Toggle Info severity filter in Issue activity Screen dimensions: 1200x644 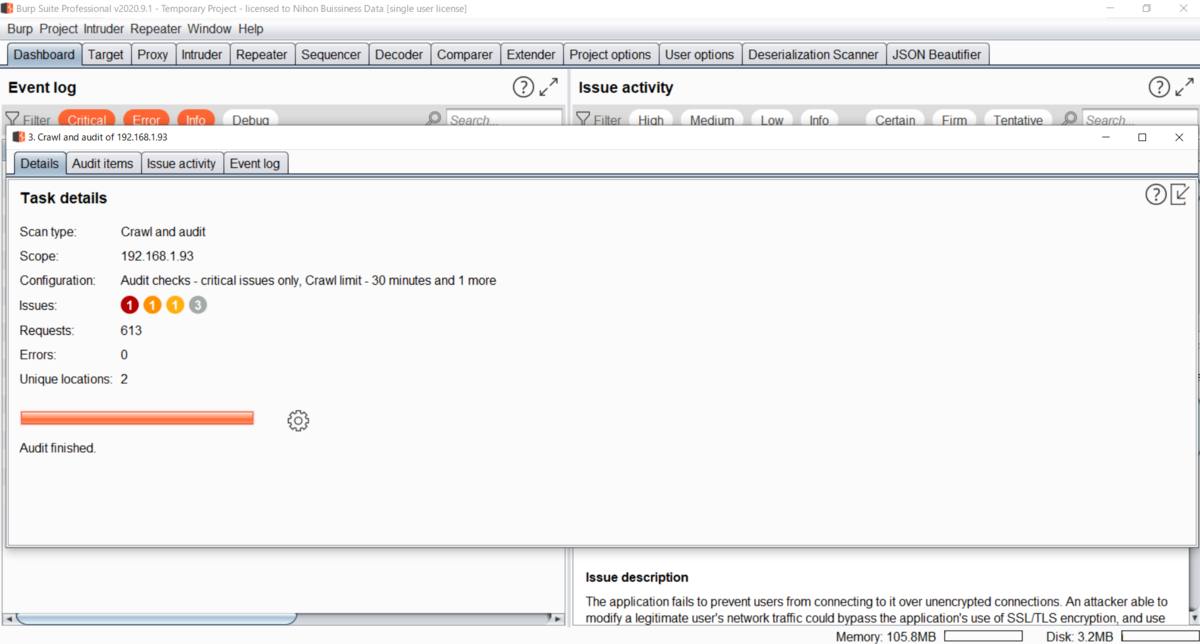point(819,119)
